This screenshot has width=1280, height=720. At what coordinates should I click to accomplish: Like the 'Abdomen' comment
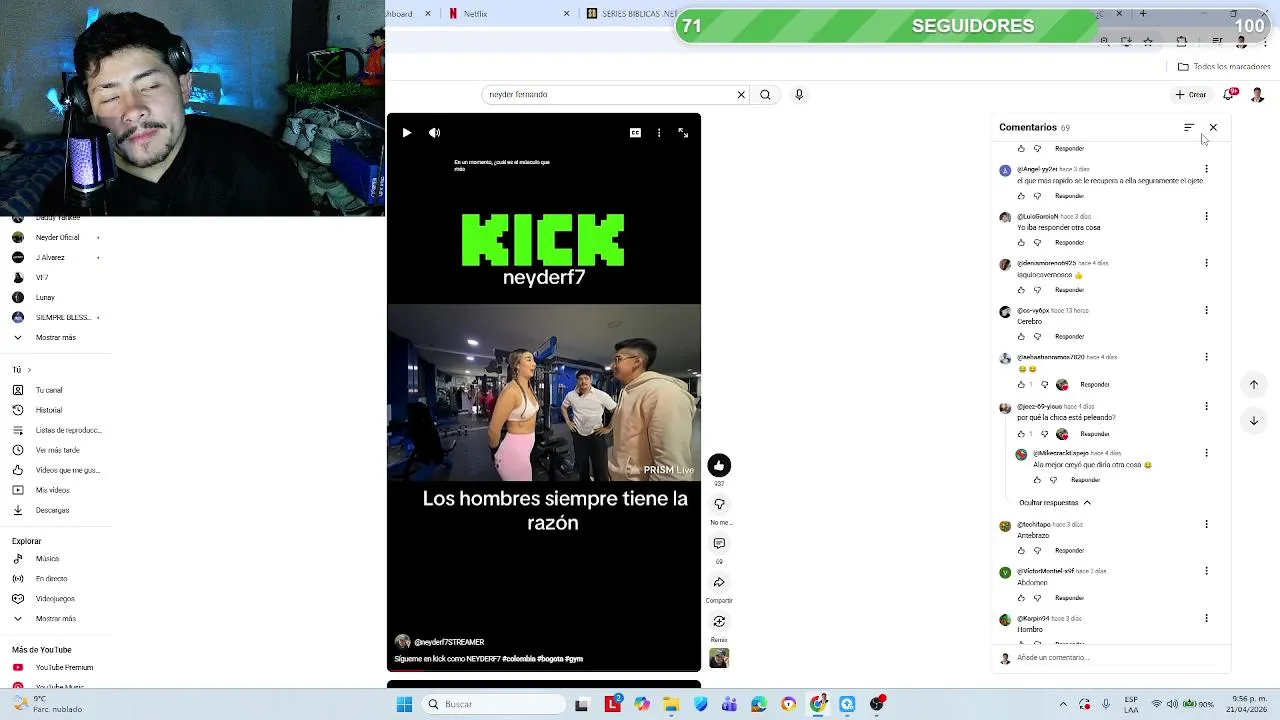tap(1021, 598)
